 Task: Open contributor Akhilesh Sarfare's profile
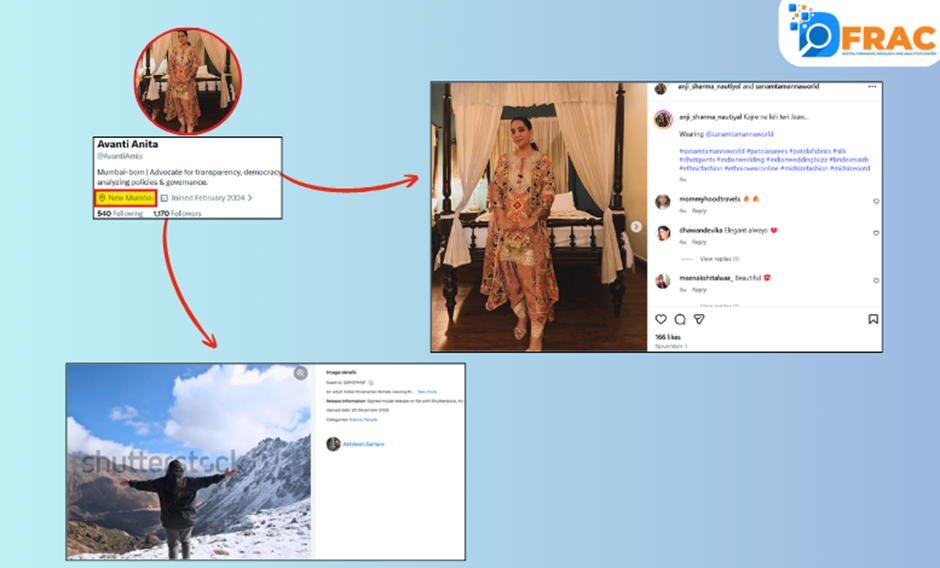pos(363,444)
